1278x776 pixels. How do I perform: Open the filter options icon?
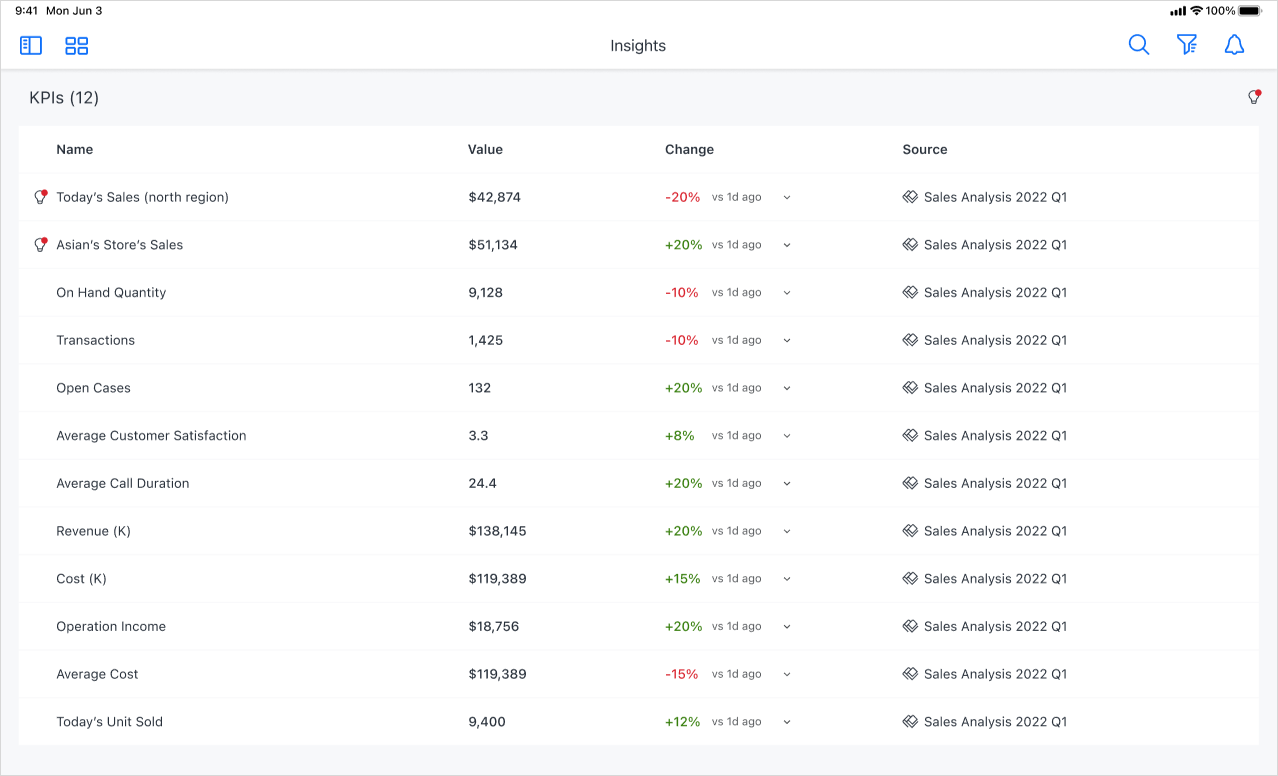pos(1187,45)
